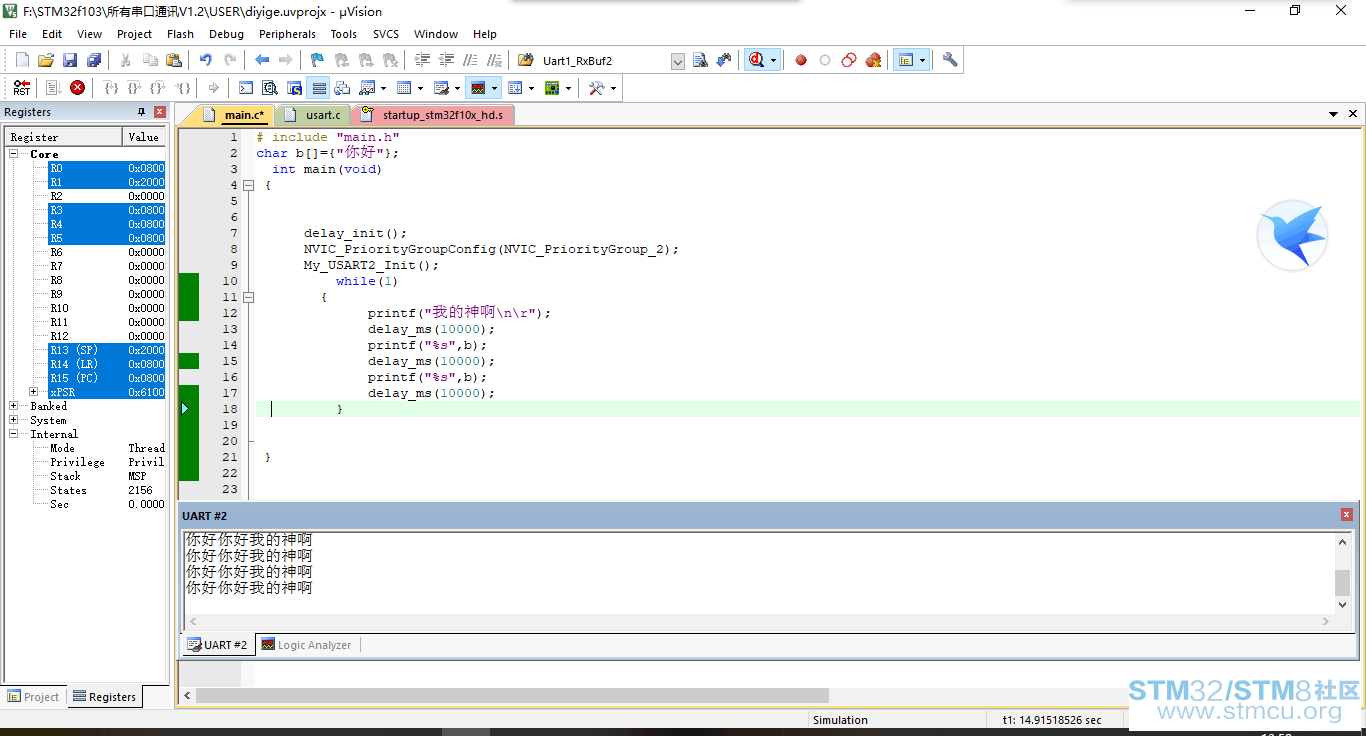1366x736 pixels.
Task: Switch to the startup_stm32f10x_hd.s tab
Action: (x=433, y=115)
